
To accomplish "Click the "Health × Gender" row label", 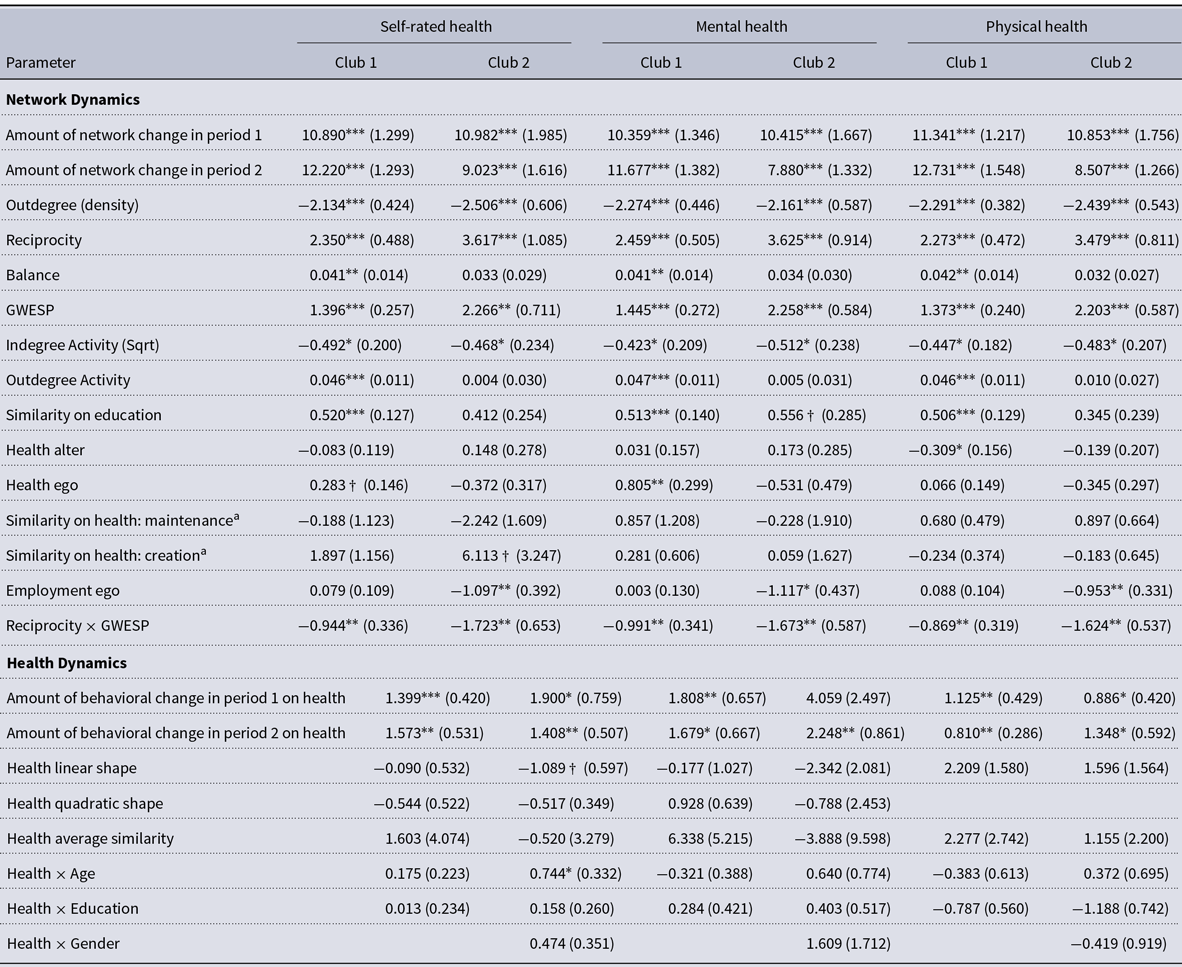I will coord(59,943).
